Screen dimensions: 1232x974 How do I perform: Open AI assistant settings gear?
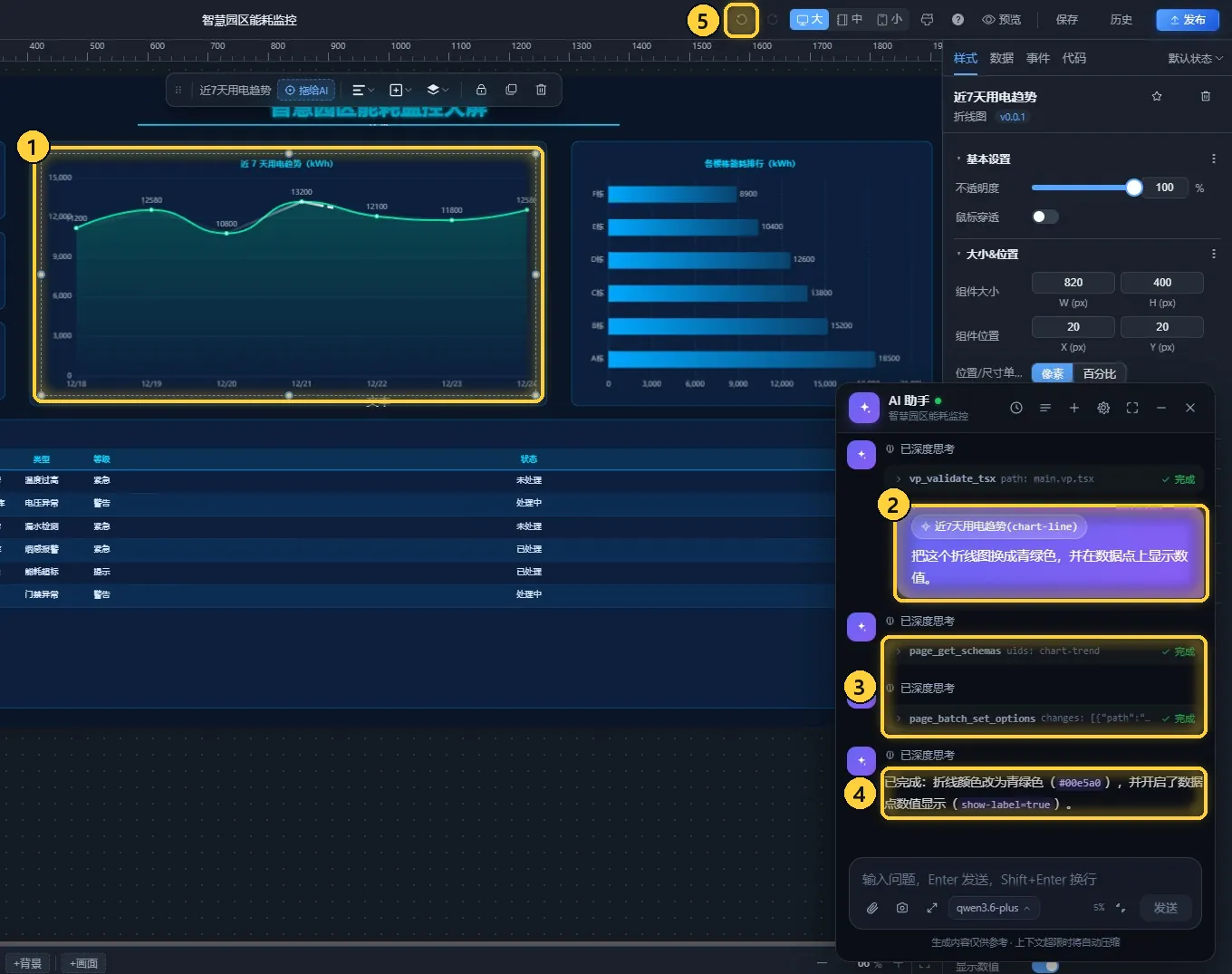coord(1103,408)
